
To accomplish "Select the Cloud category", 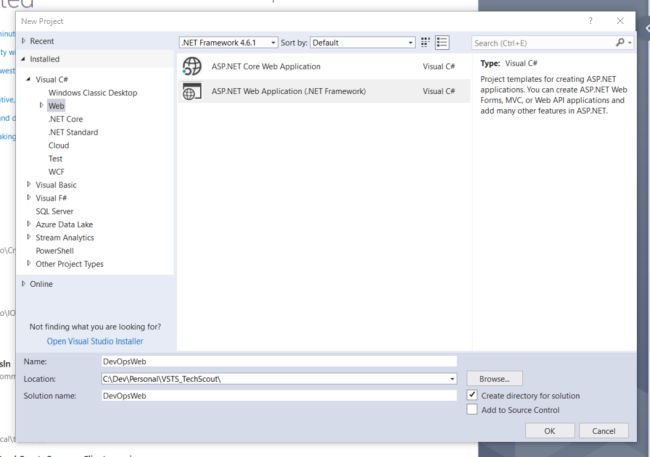I will click(x=58, y=146).
